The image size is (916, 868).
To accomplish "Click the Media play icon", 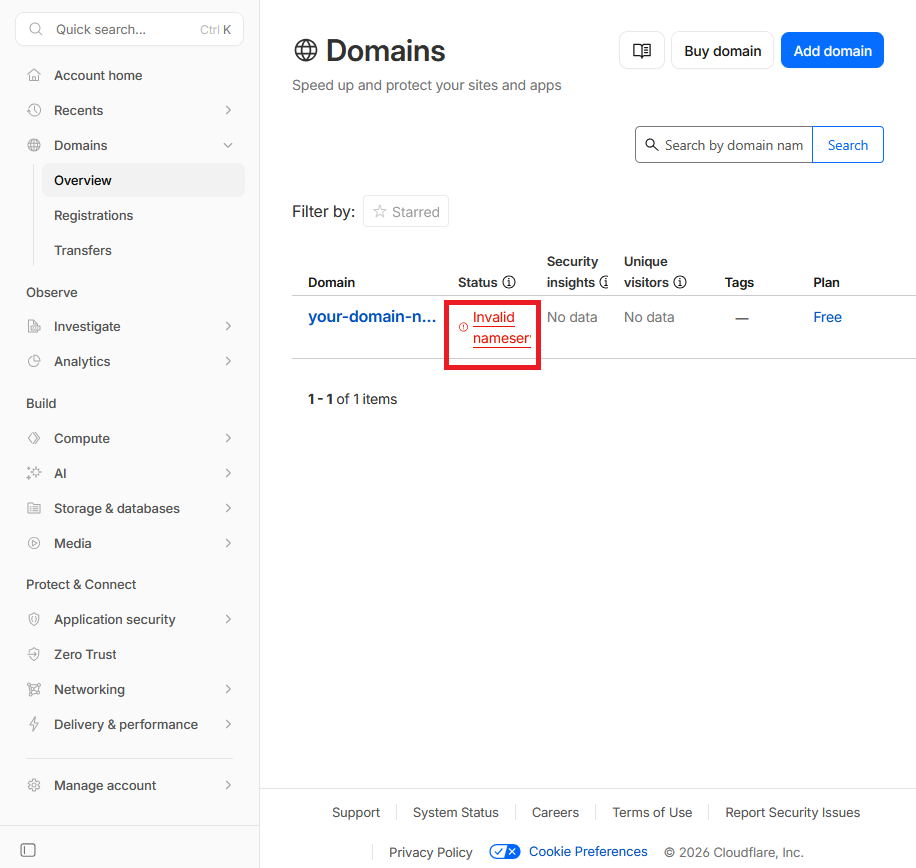I will [x=34, y=543].
